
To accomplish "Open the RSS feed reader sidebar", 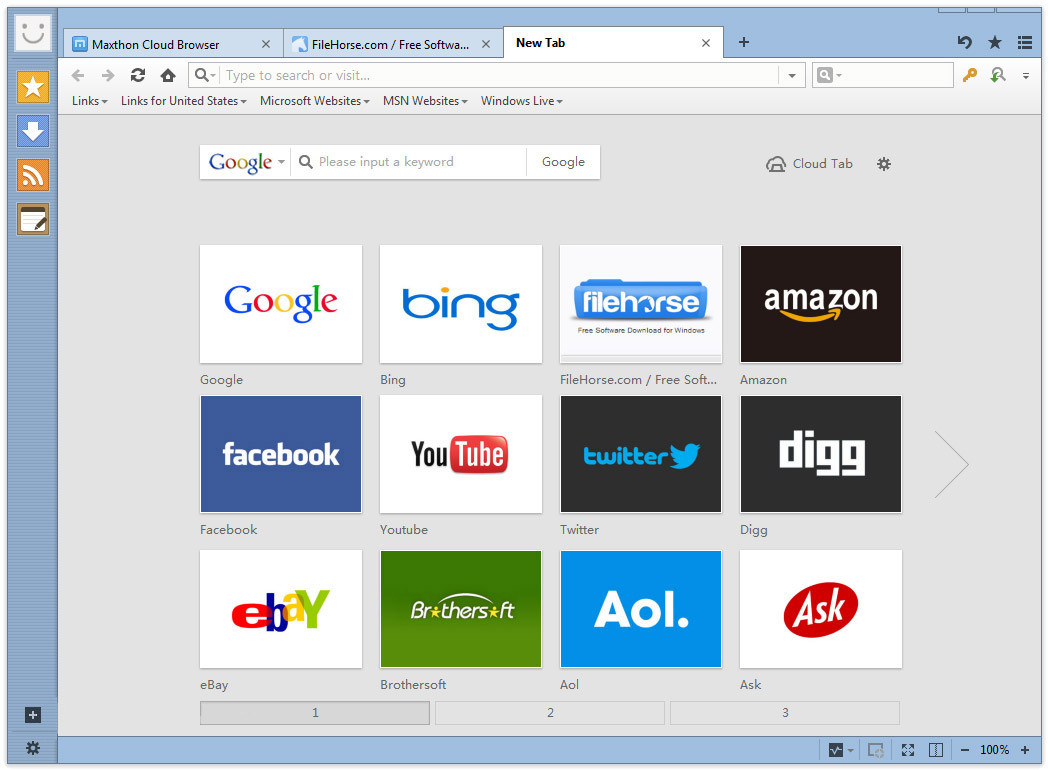I will point(33,175).
